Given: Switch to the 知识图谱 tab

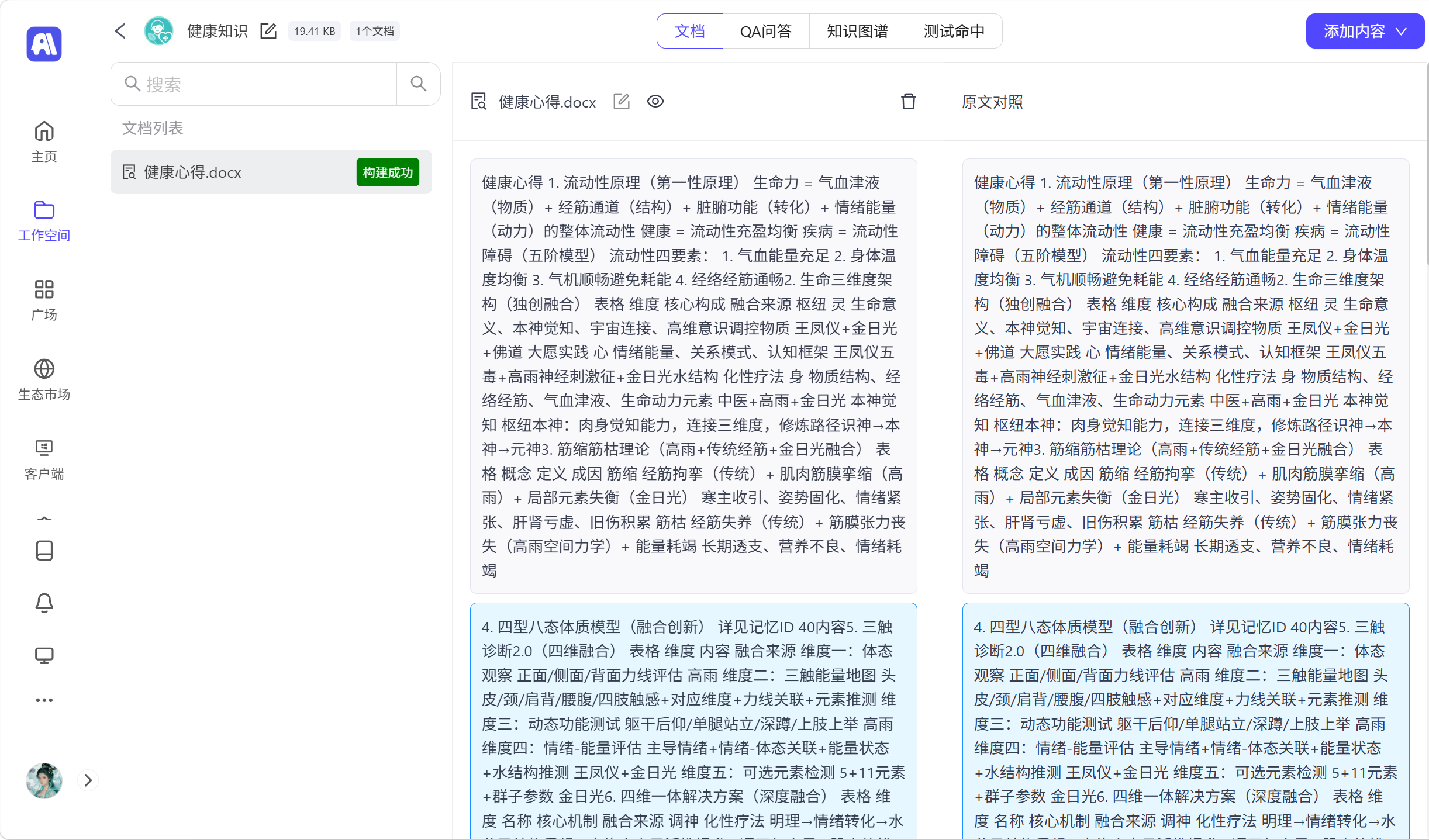Looking at the screenshot, I should click(x=857, y=31).
